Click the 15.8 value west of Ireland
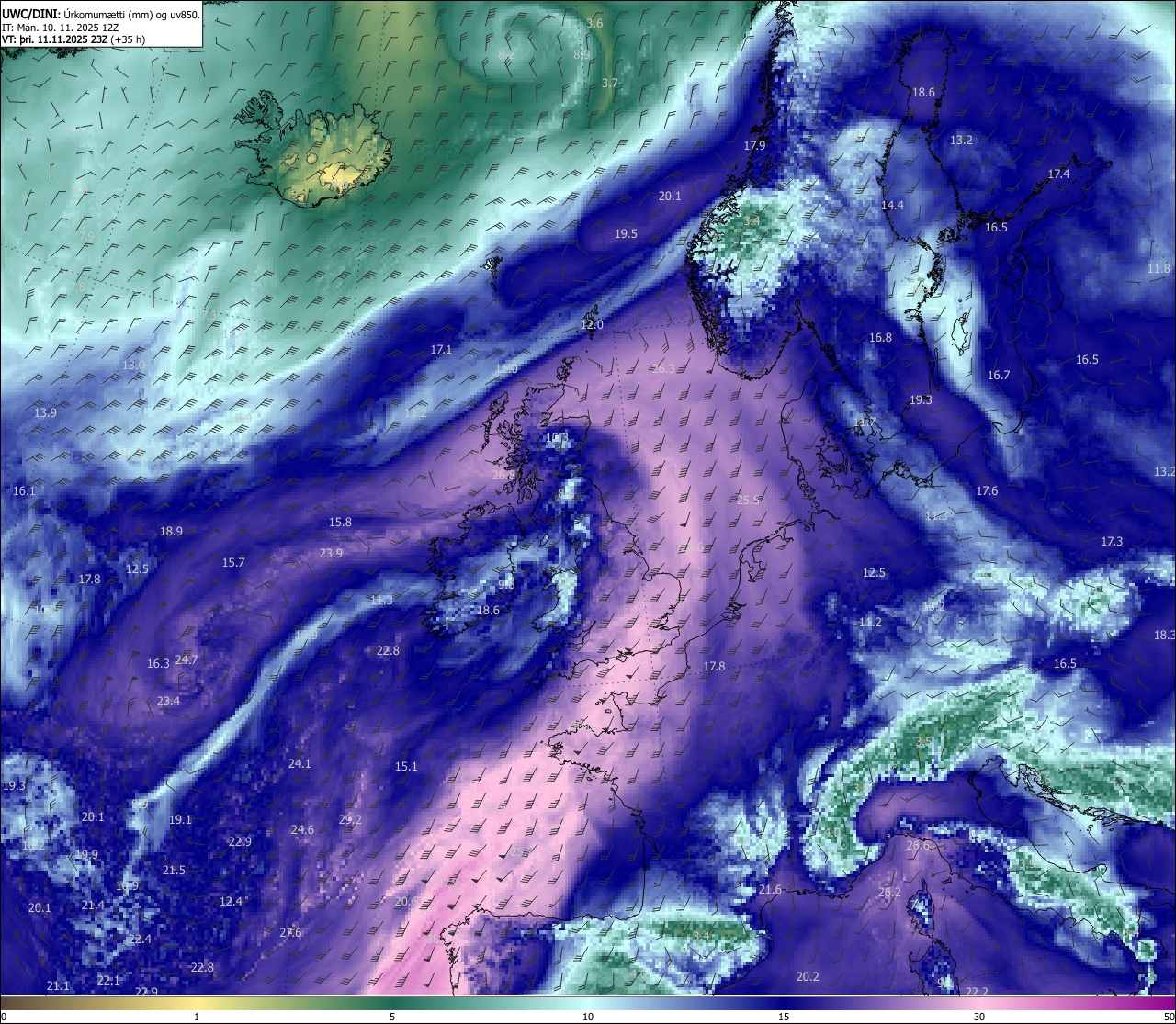 click(340, 522)
